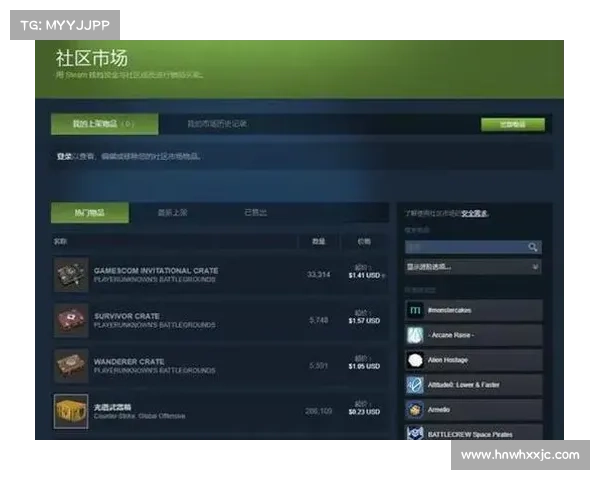Click the yellow CS:GO weapon case thumbnail

coord(71,411)
